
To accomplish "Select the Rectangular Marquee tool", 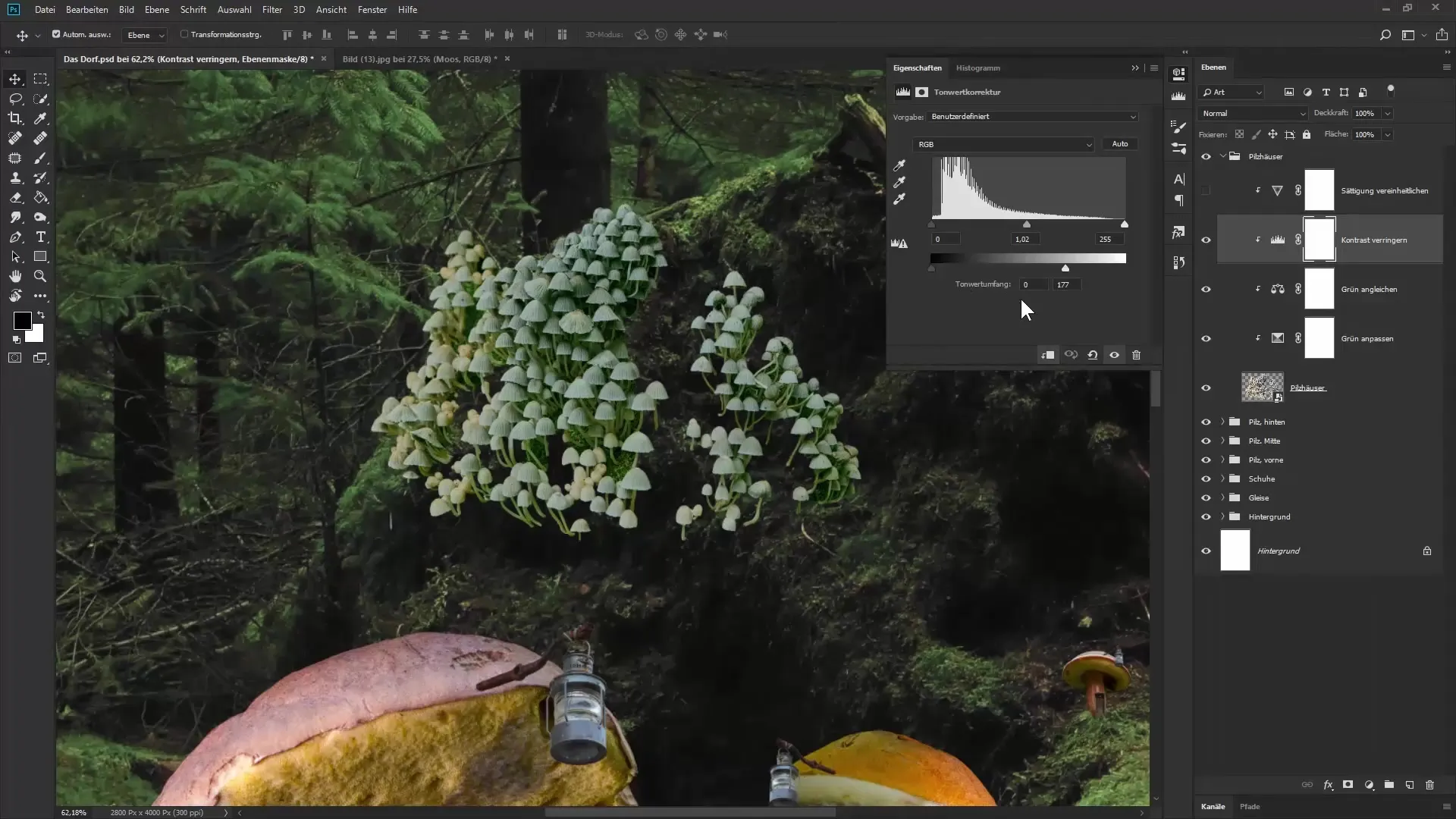I will tap(40, 79).
